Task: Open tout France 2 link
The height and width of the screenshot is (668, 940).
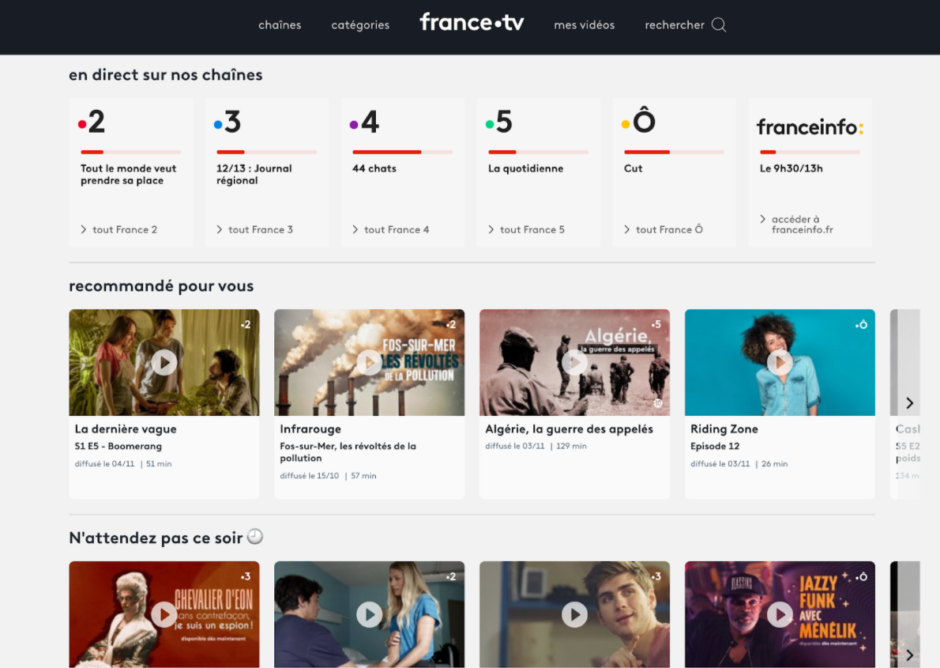Action: [x=119, y=229]
